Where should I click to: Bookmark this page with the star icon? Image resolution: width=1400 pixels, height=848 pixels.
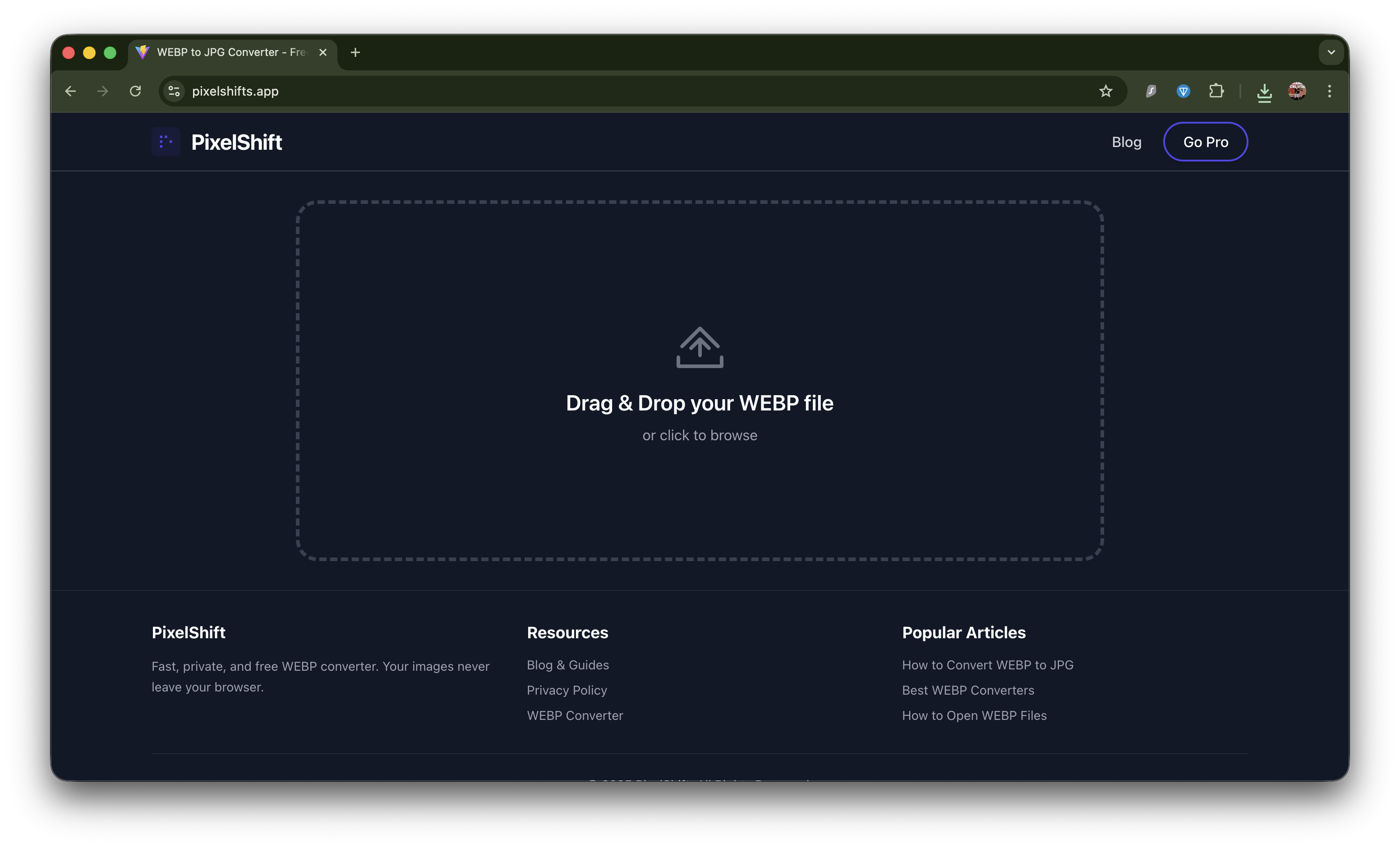[1105, 91]
